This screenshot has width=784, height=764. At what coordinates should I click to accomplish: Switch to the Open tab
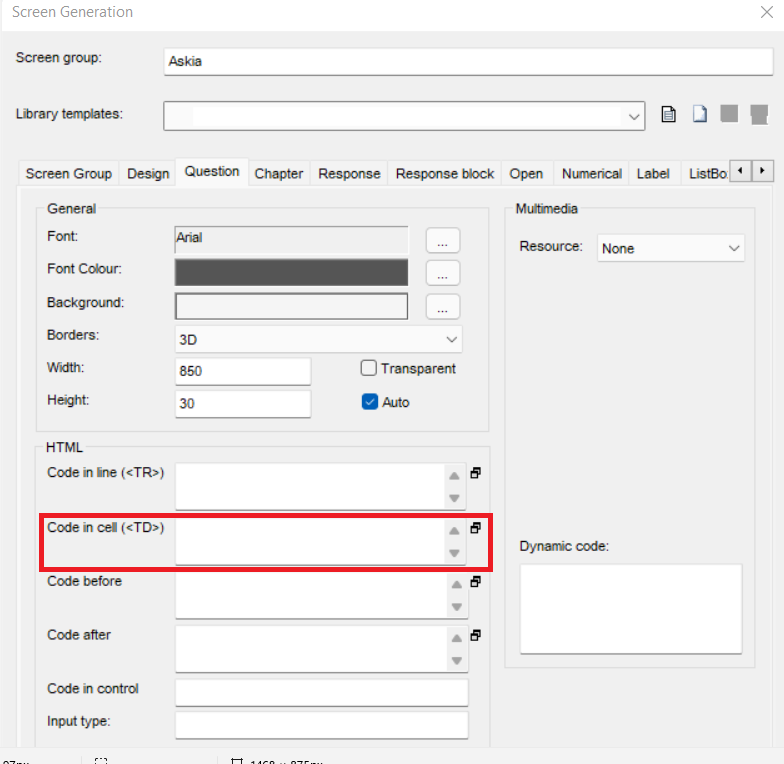526,174
